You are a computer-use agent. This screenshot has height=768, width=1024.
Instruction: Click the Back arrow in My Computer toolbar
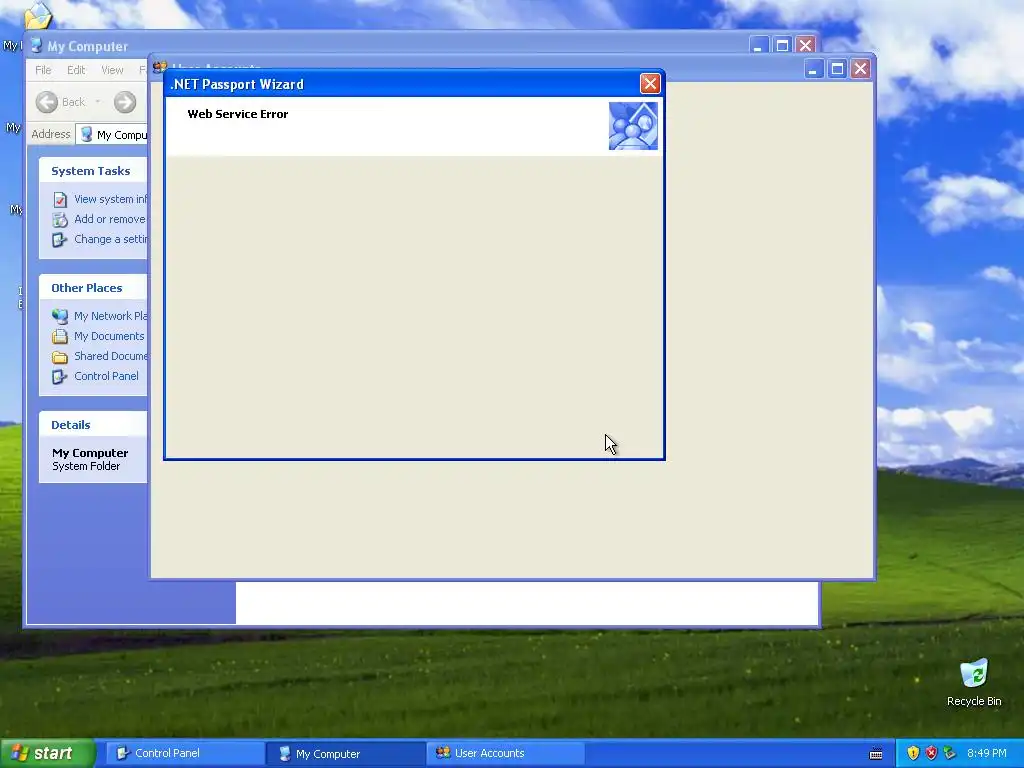click(x=46, y=102)
